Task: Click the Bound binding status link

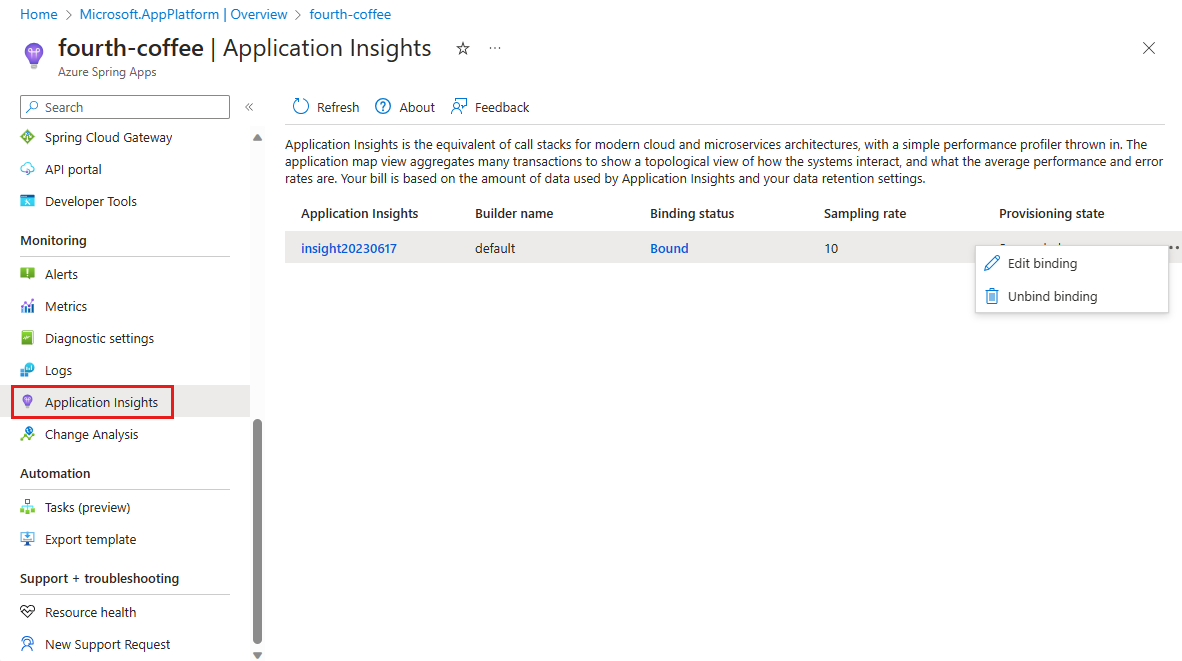Action: (x=669, y=248)
